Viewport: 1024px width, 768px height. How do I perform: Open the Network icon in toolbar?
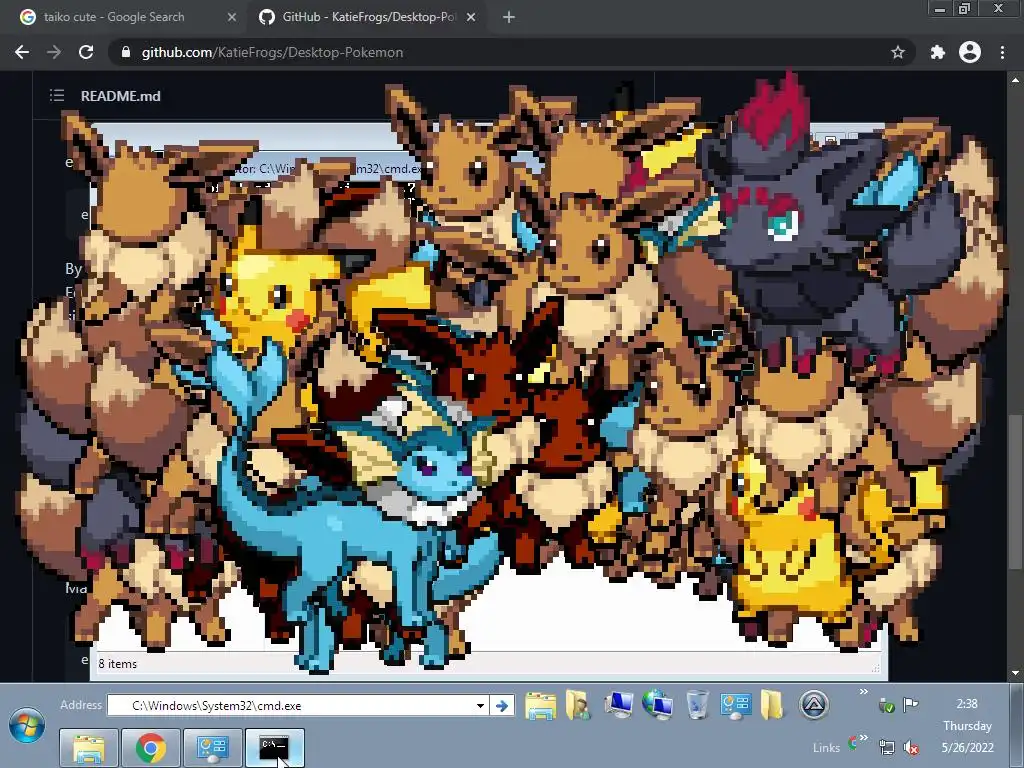[x=657, y=705]
